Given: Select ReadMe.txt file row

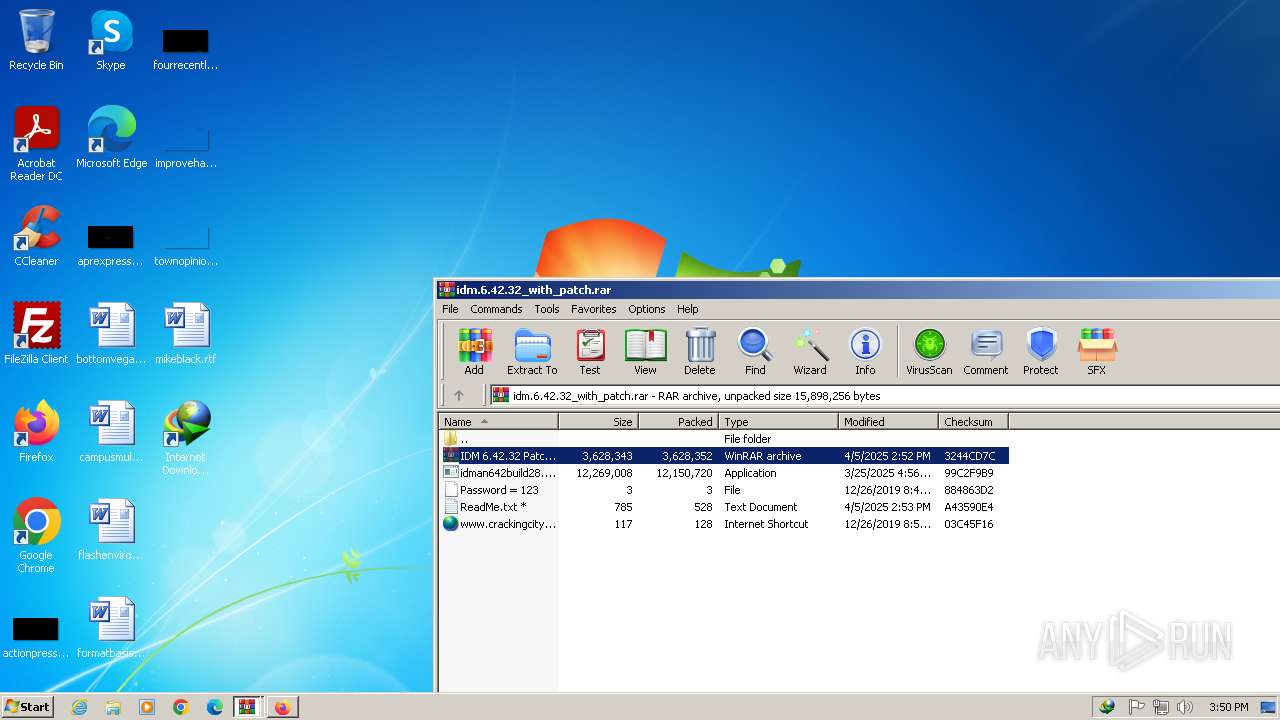Looking at the screenshot, I should coord(723,507).
